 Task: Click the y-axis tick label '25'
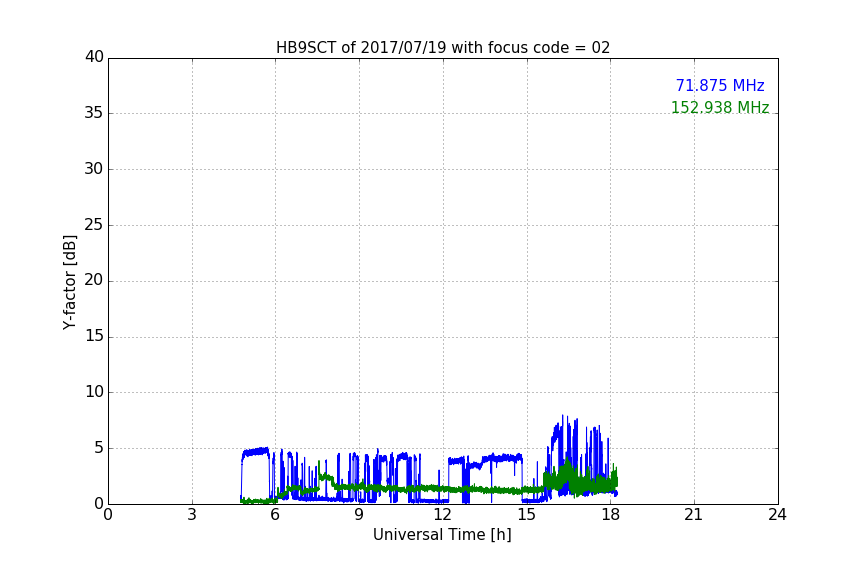pyautogui.click(x=94, y=225)
